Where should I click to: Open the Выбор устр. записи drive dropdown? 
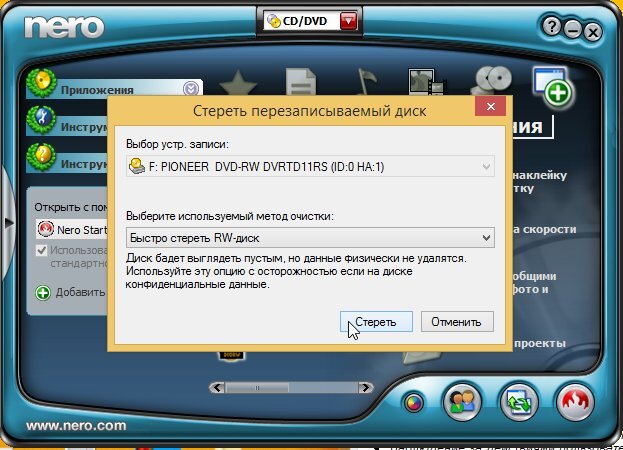pos(310,166)
